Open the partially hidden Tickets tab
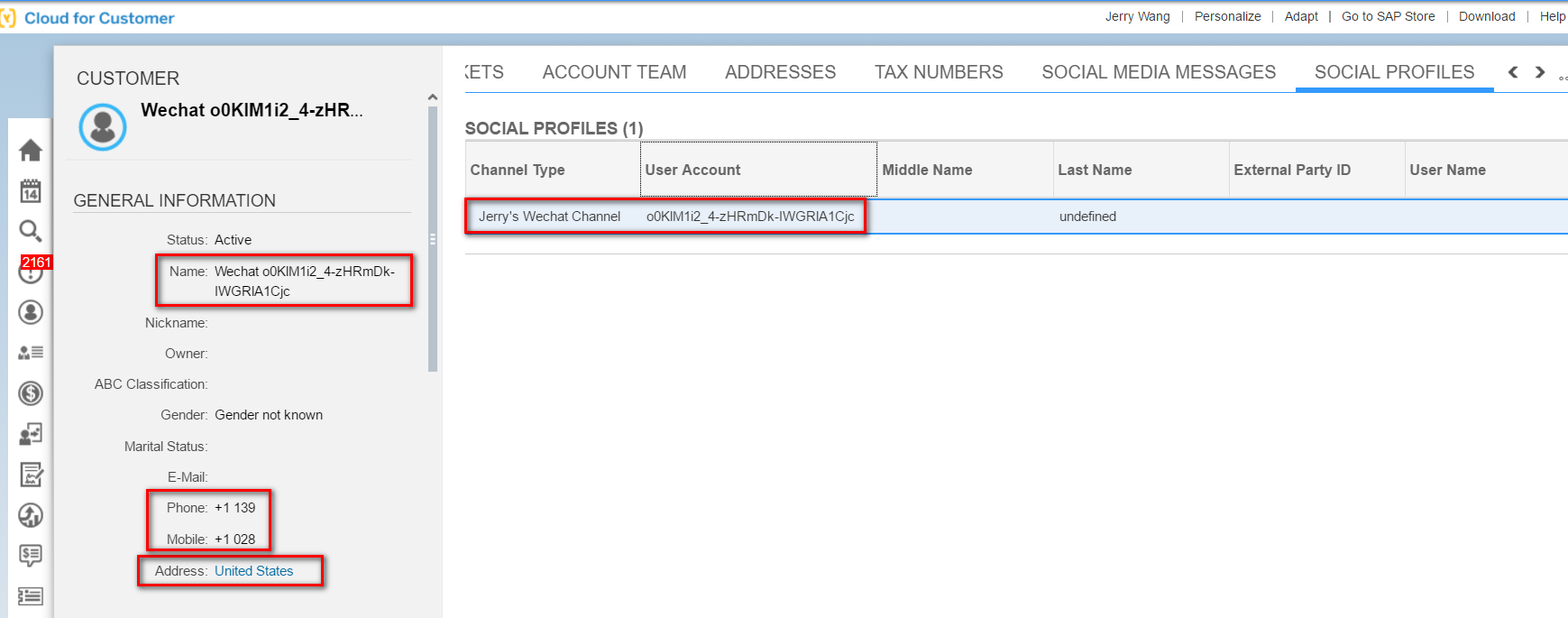The width and height of the screenshot is (1568, 618). click(x=484, y=72)
